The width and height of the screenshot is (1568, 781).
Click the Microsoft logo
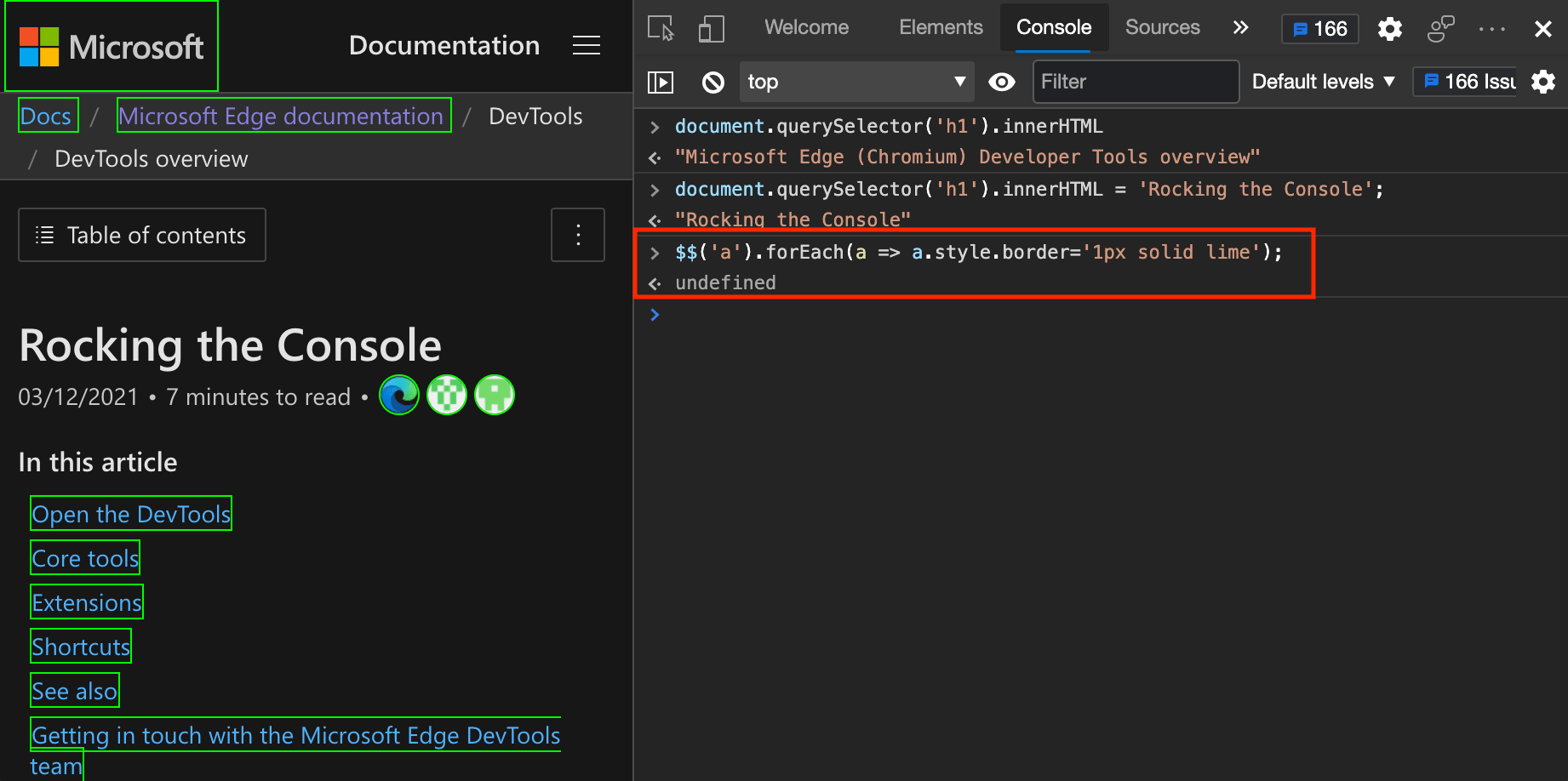tap(112, 46)
